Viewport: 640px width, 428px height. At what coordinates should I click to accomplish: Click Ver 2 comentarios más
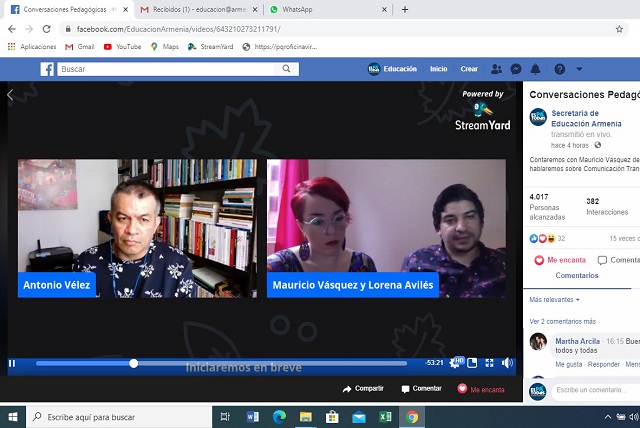pos(562,322)
